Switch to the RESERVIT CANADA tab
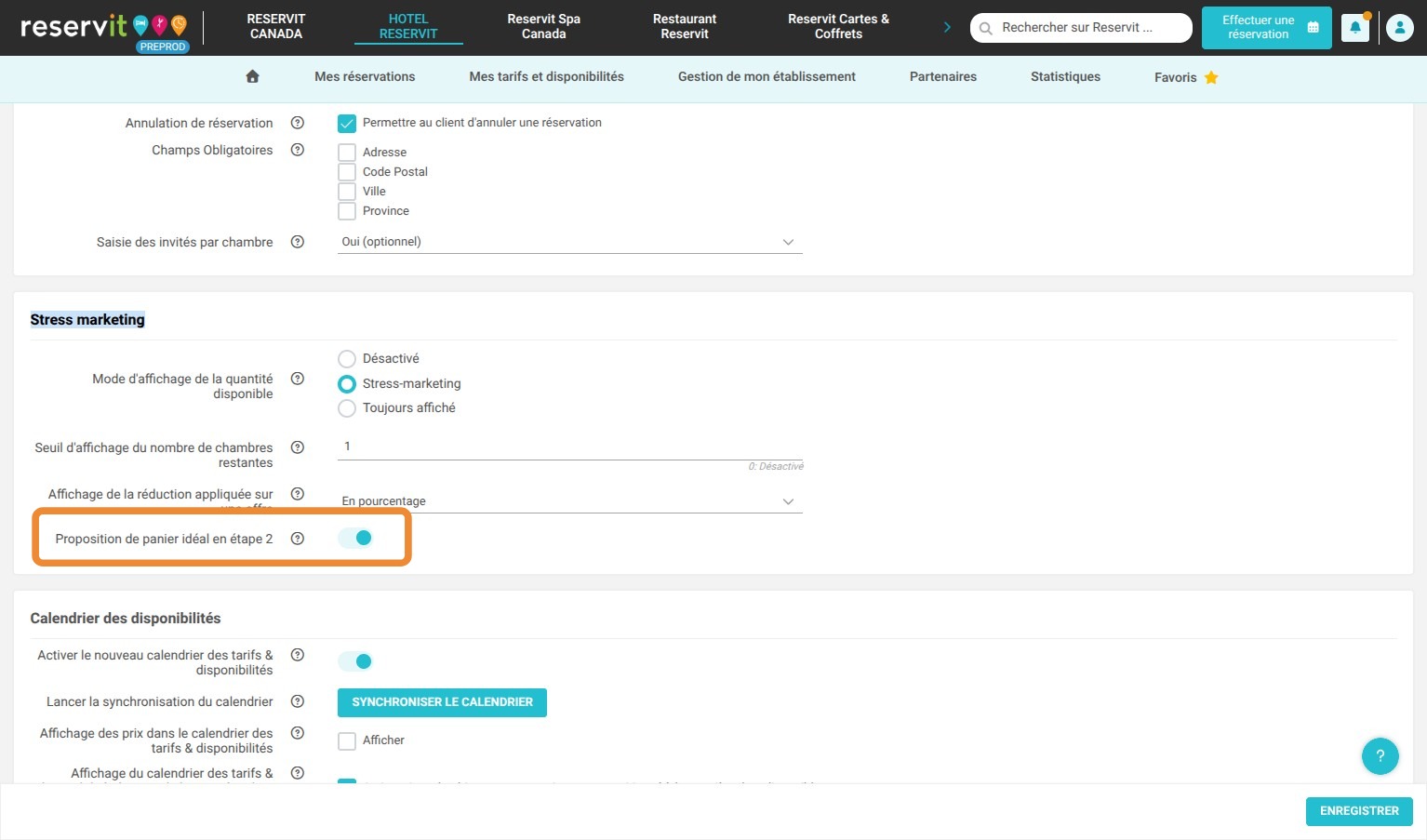 point(276,26)
